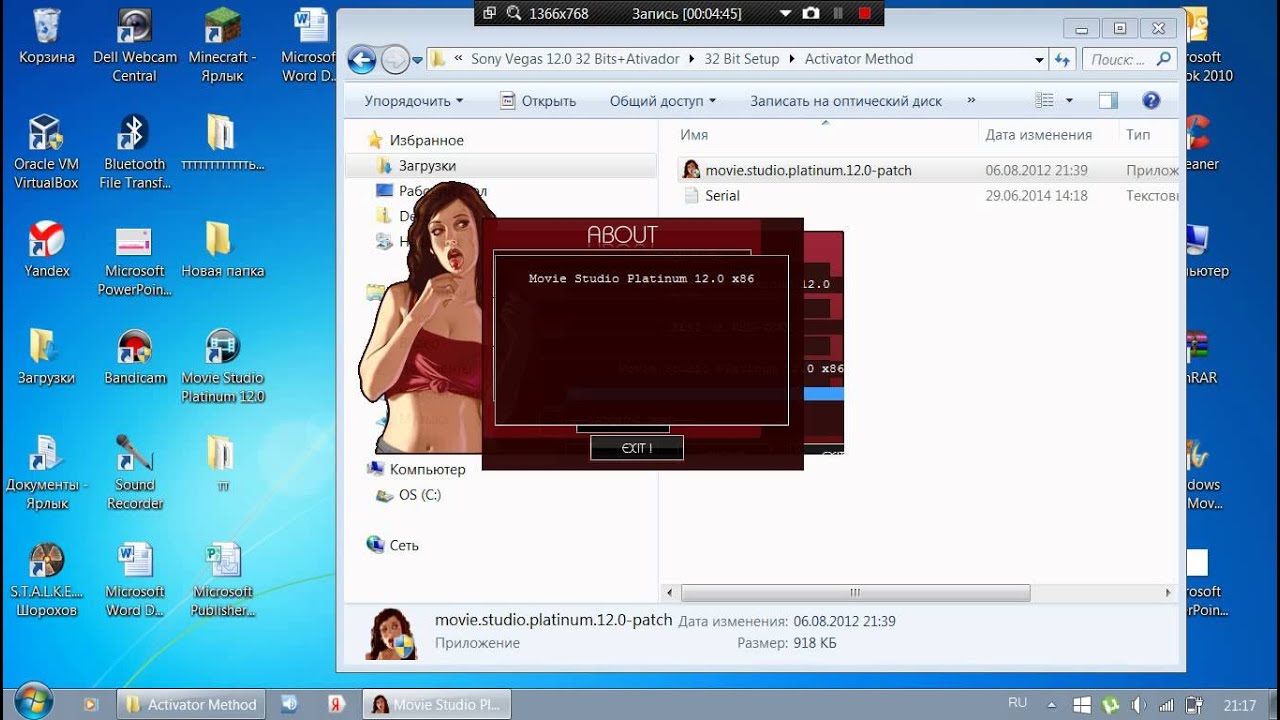Switch to Activator Method taskbar button
This screenshot has height=720, width=1280.
pos(192,704)
